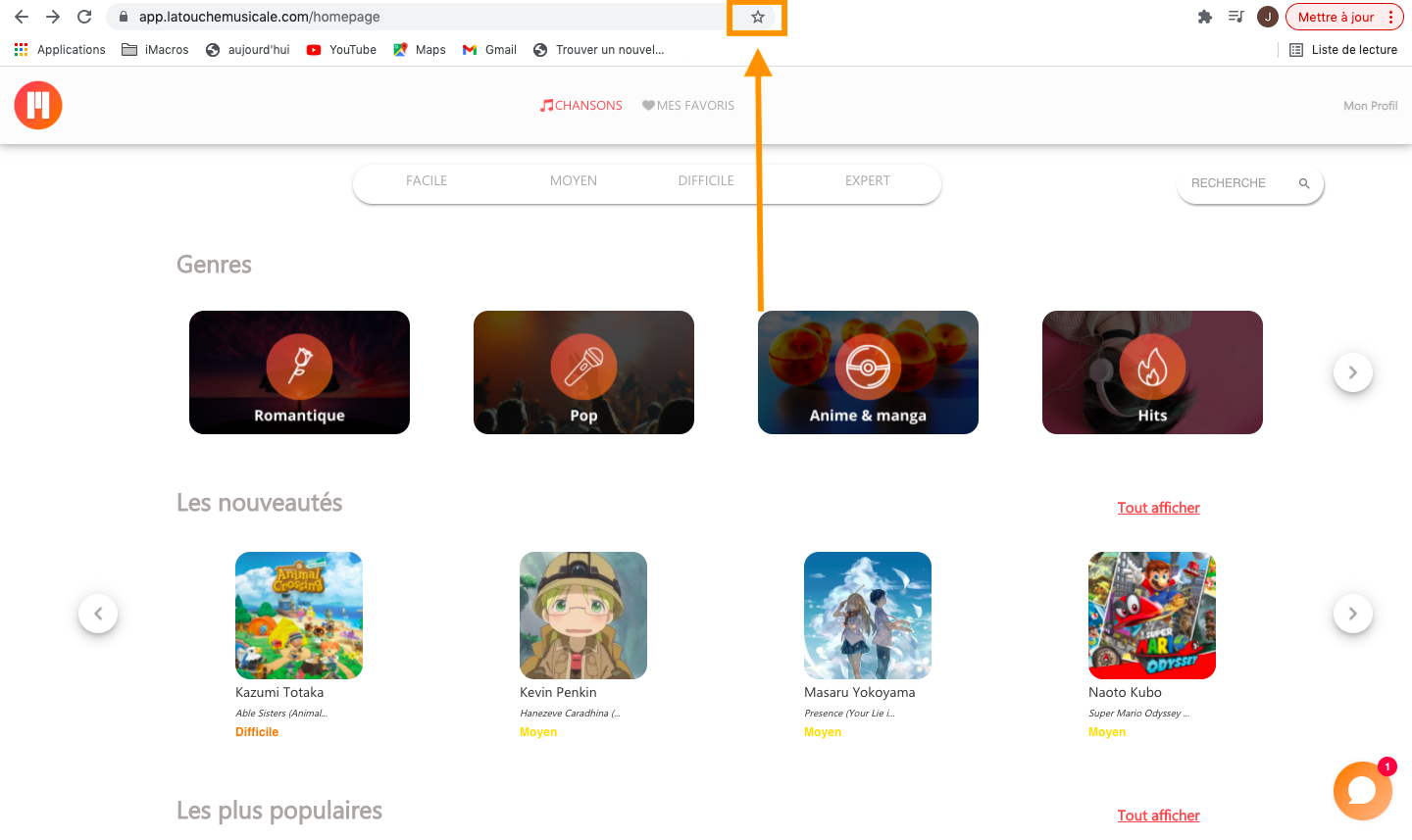
Task: Select the MOYEN difficulty filter
Action: pos(574,180)
